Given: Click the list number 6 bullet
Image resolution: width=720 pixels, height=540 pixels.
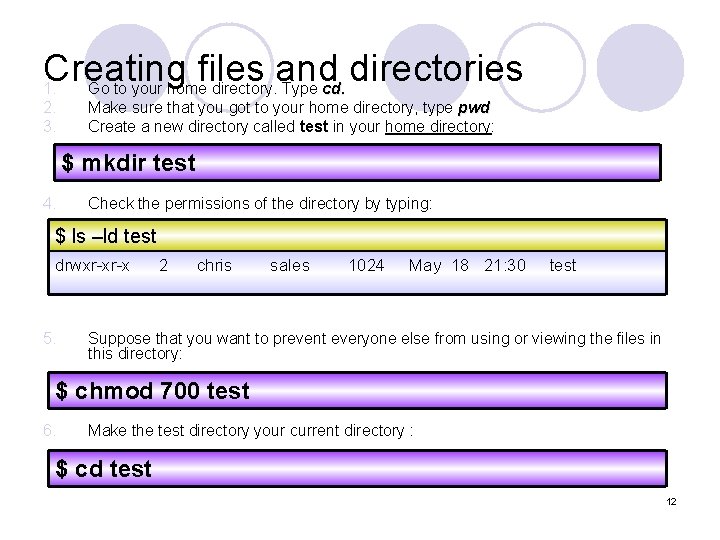Looking at the screenshot, I should [x=48, y=431].
